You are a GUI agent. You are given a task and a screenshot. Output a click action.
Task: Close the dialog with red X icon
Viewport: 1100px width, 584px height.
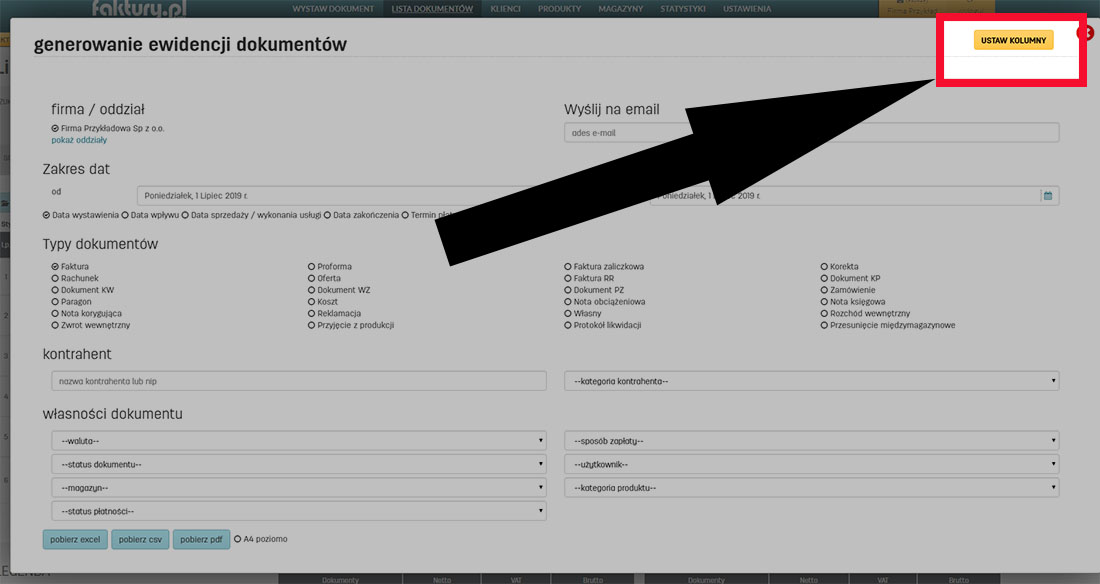(x=1085, y=33)
